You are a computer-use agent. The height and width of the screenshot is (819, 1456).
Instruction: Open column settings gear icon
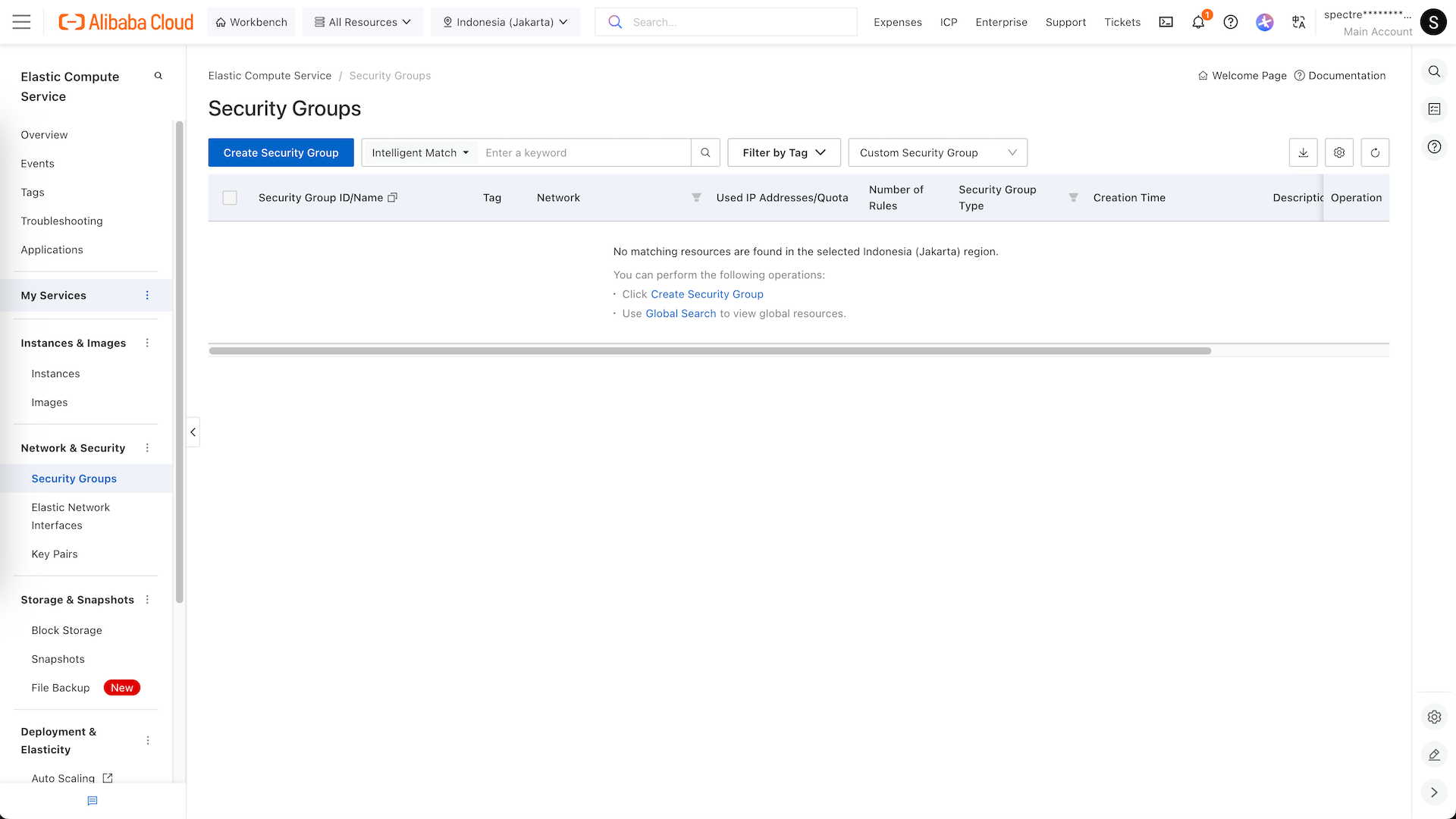click(1339, 152)
